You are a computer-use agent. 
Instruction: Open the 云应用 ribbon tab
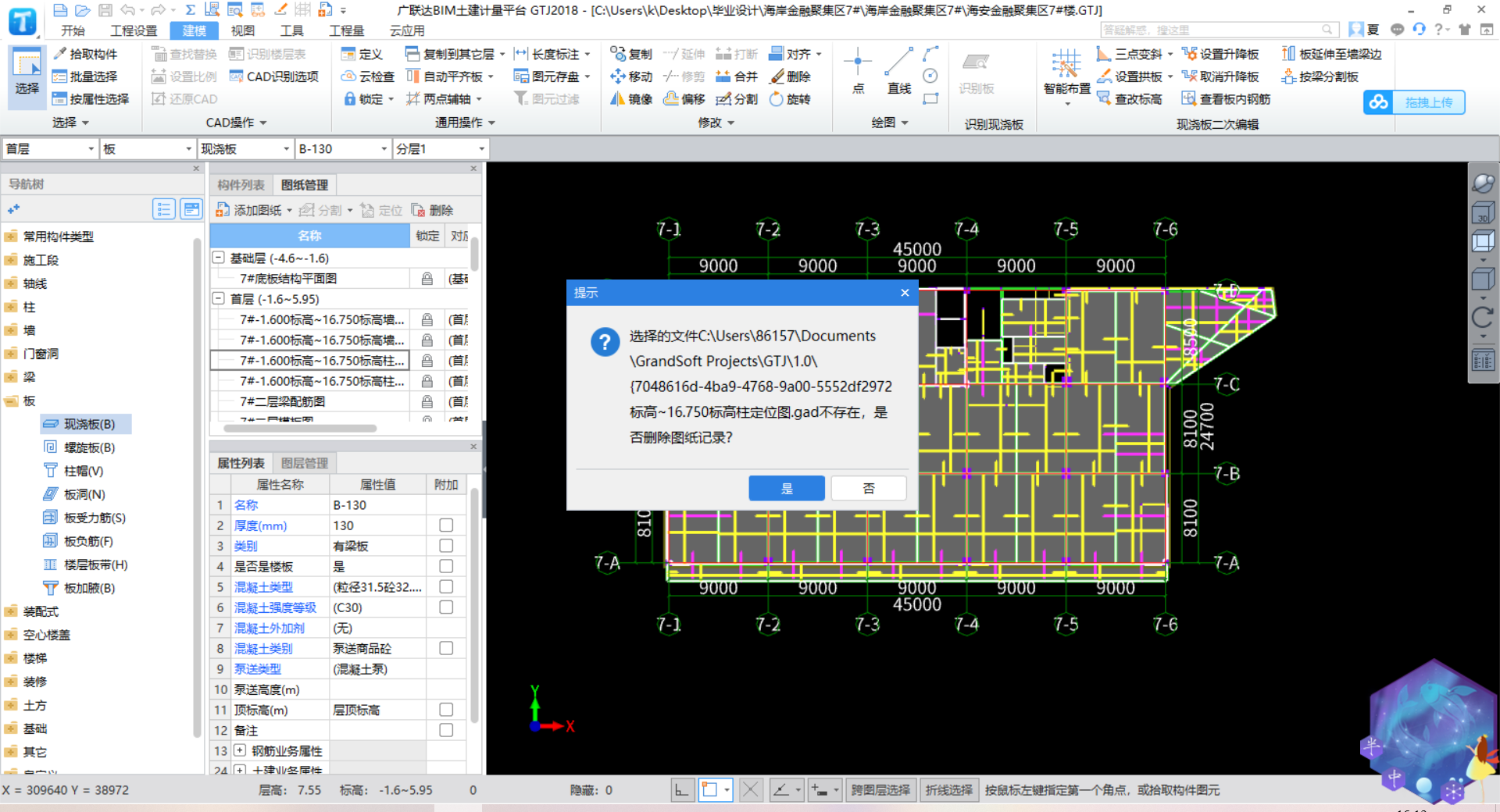[x=407, y=30]
